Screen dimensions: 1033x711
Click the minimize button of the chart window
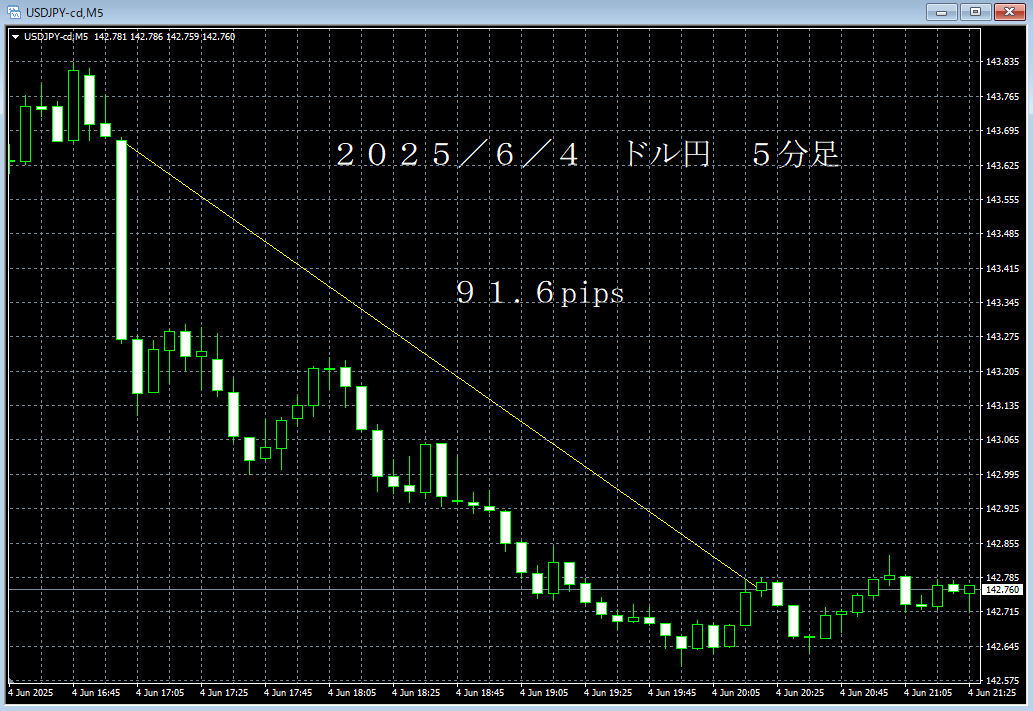click(x=941, y=13)
